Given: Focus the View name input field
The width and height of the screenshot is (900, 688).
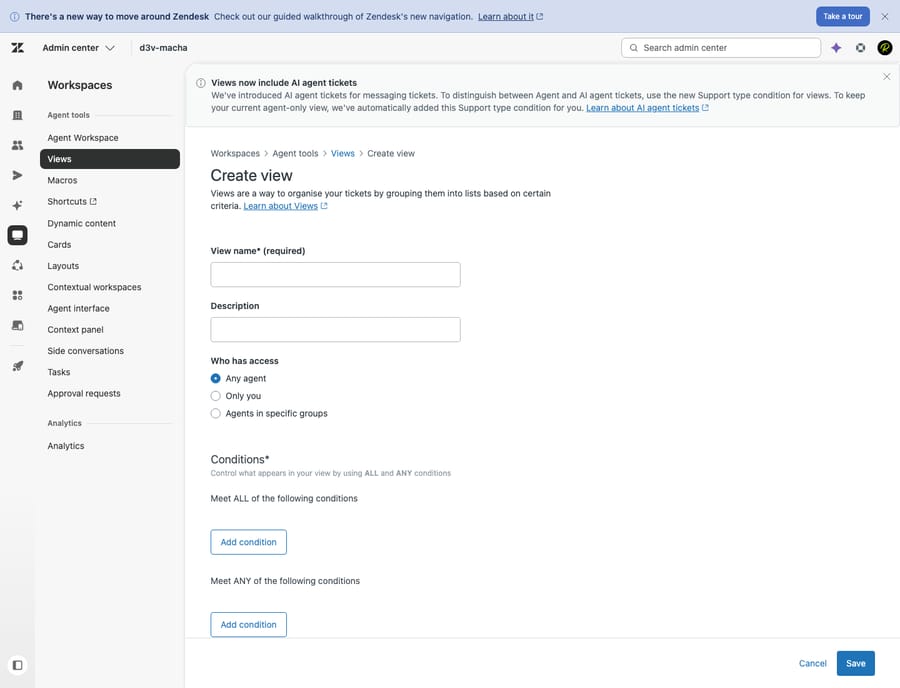Looking at the screenshot, I should [x=335, y=275].
